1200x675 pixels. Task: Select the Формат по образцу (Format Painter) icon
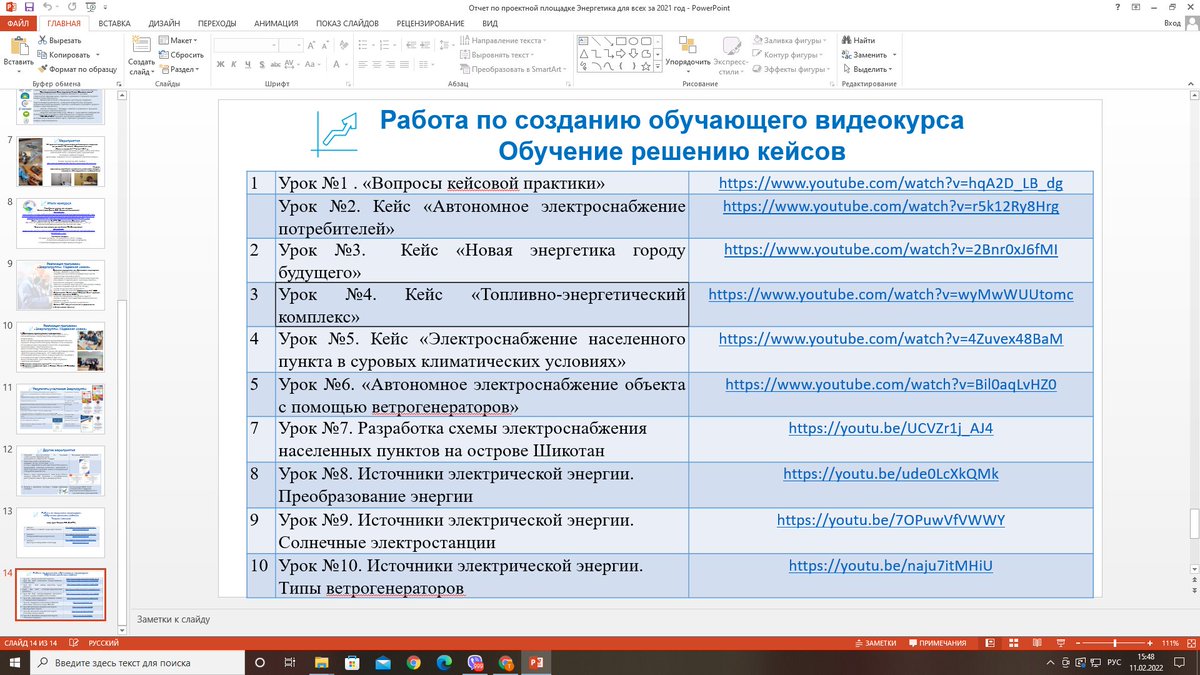[x=43, y=68]
